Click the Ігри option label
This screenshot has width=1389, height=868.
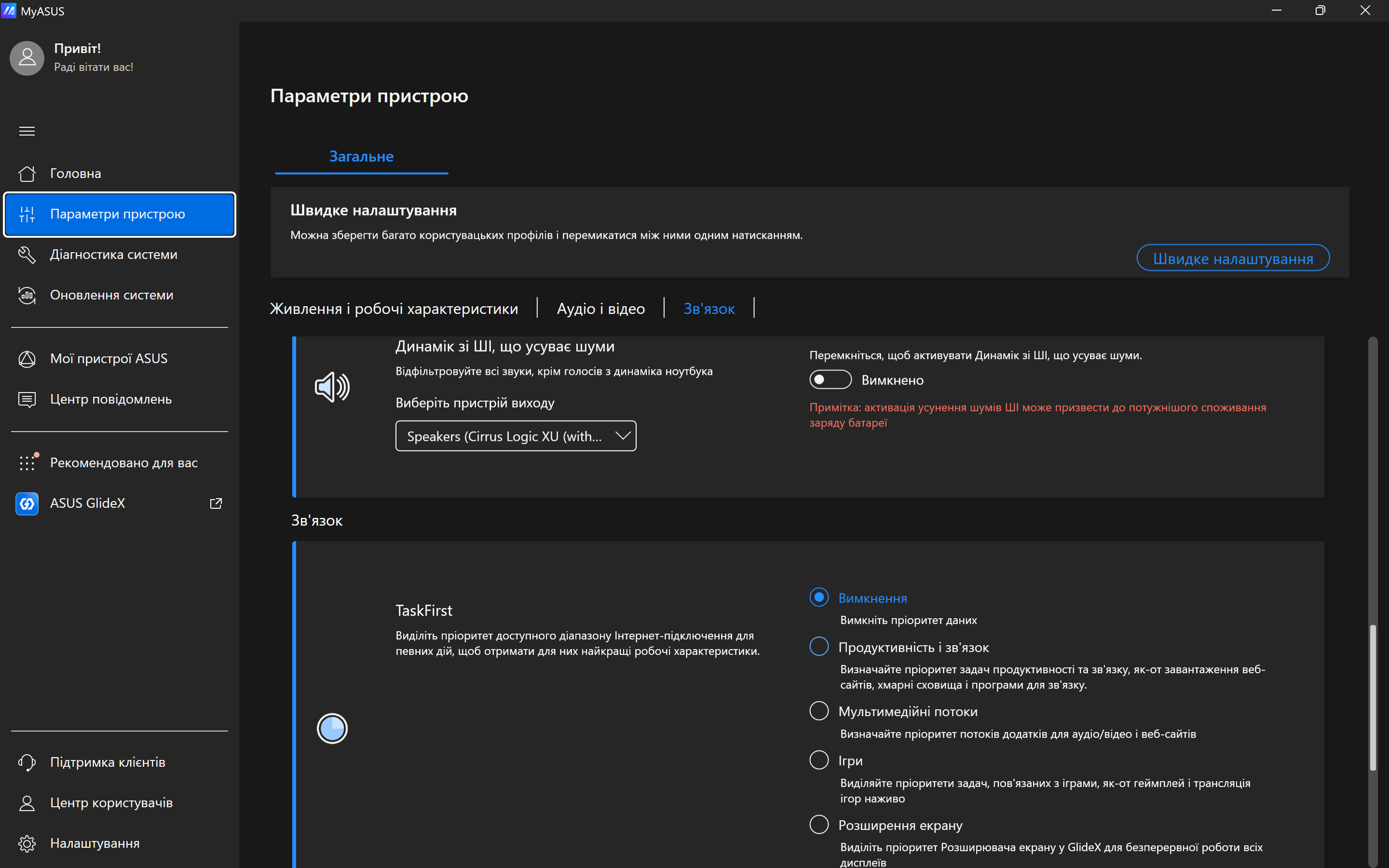(x=850, y=760)
